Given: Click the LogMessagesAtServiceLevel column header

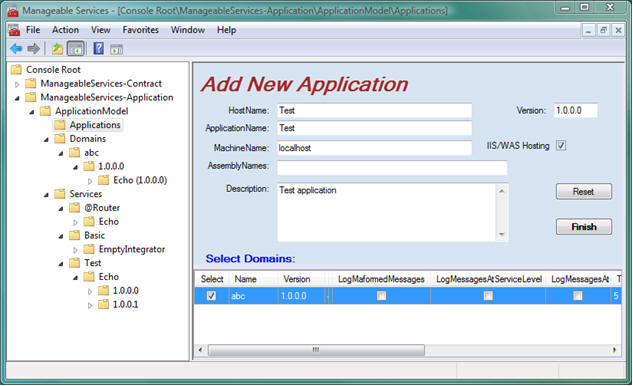Looking at the screenshot, I should click(488, 279).
